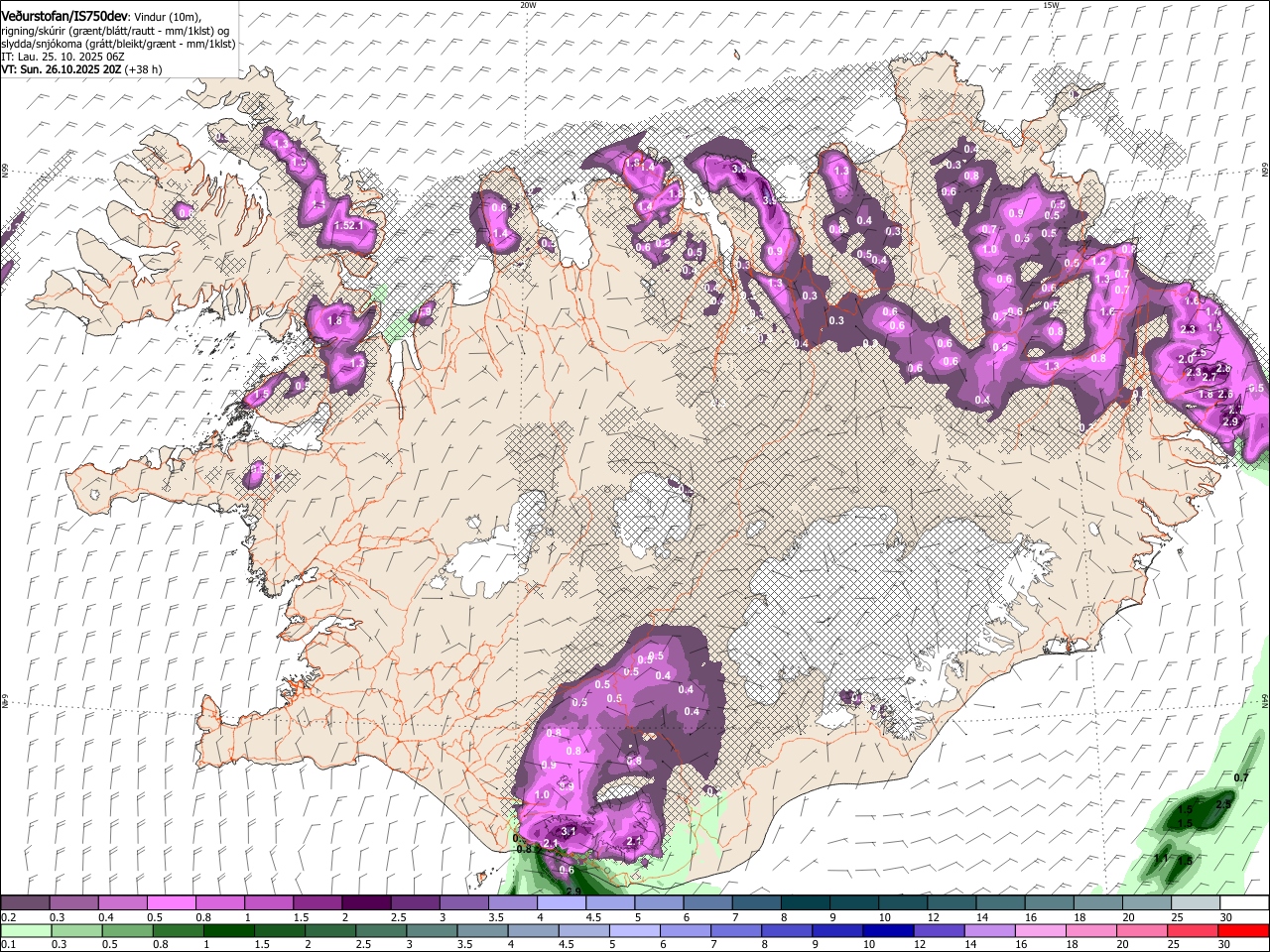Screen dimensions: 1270x952
Task: Select the bright red lower swatch labeled 30
Action: click(x=1241, y=930)
